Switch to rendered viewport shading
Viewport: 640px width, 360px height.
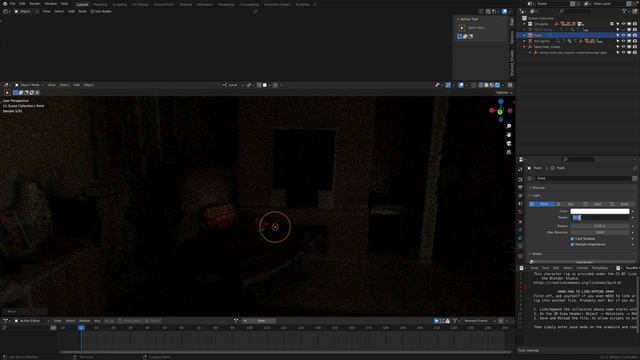pos(497,85)
